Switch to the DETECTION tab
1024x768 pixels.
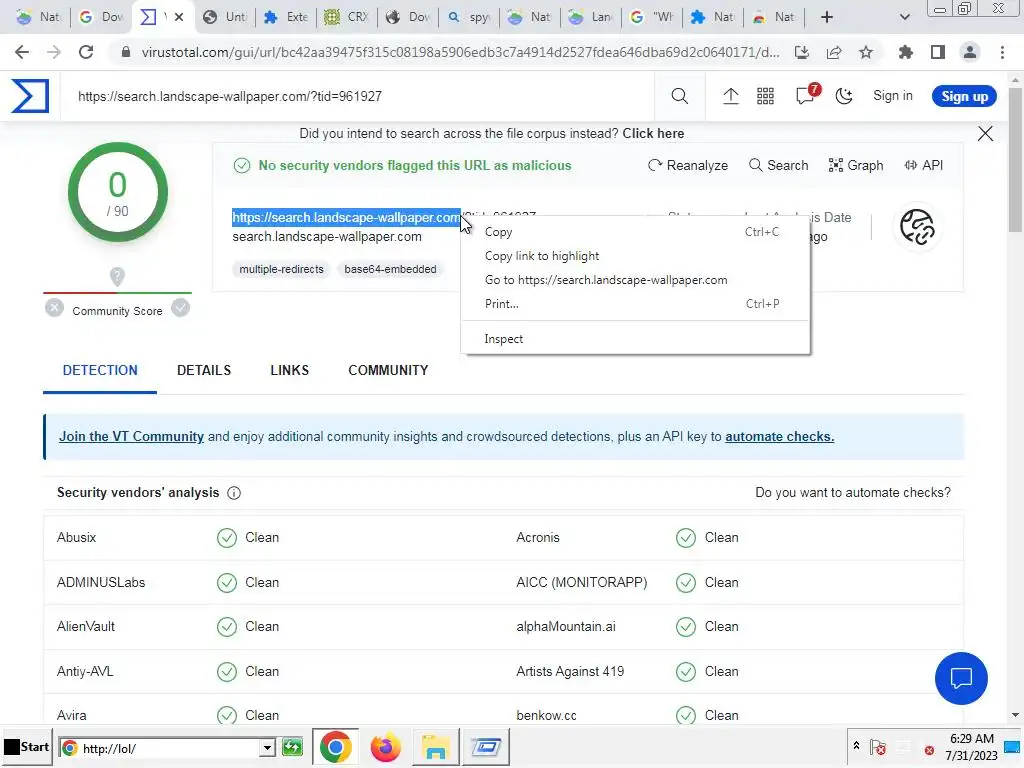click(100, 370)
